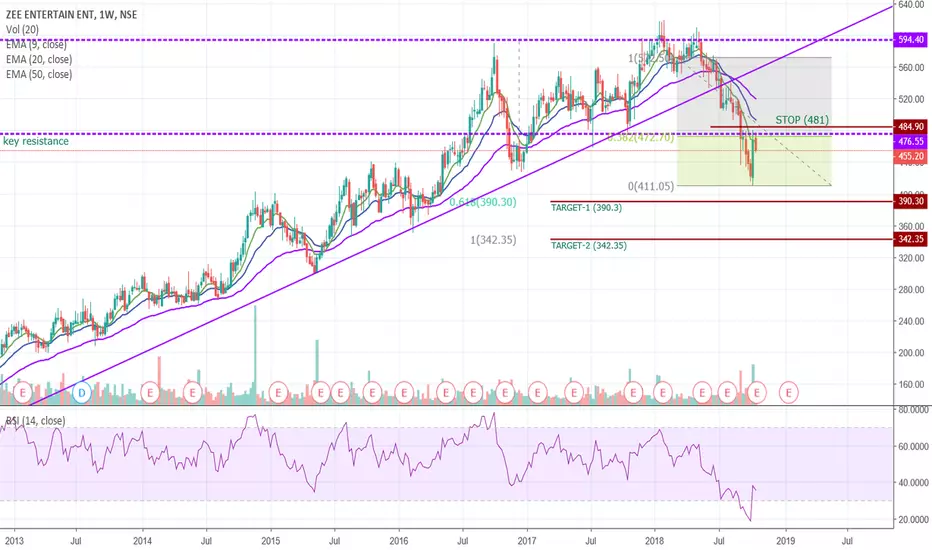The width and height of the screenshot is (932, 550).
Task: Click the 455.20 current price tag
Action: pos(911,156)
